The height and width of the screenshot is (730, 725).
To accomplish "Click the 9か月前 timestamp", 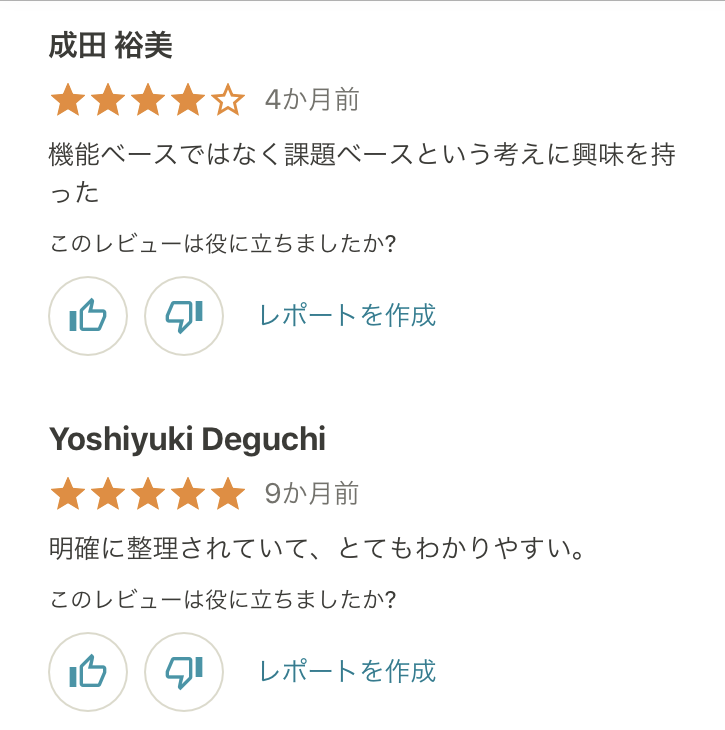I will (x=312, y=494).
